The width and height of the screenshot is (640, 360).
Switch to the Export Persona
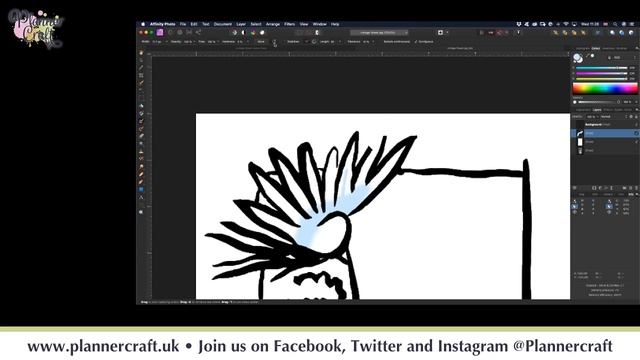[198, 33]
